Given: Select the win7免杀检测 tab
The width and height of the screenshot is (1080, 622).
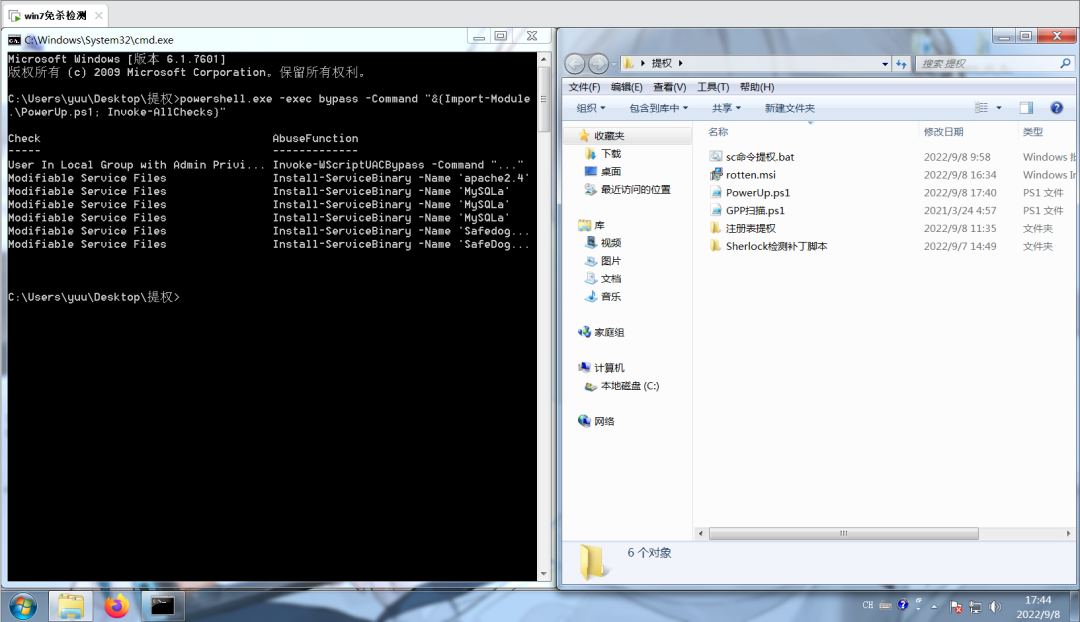Looking at the screenshot, I should click(53, 15).
